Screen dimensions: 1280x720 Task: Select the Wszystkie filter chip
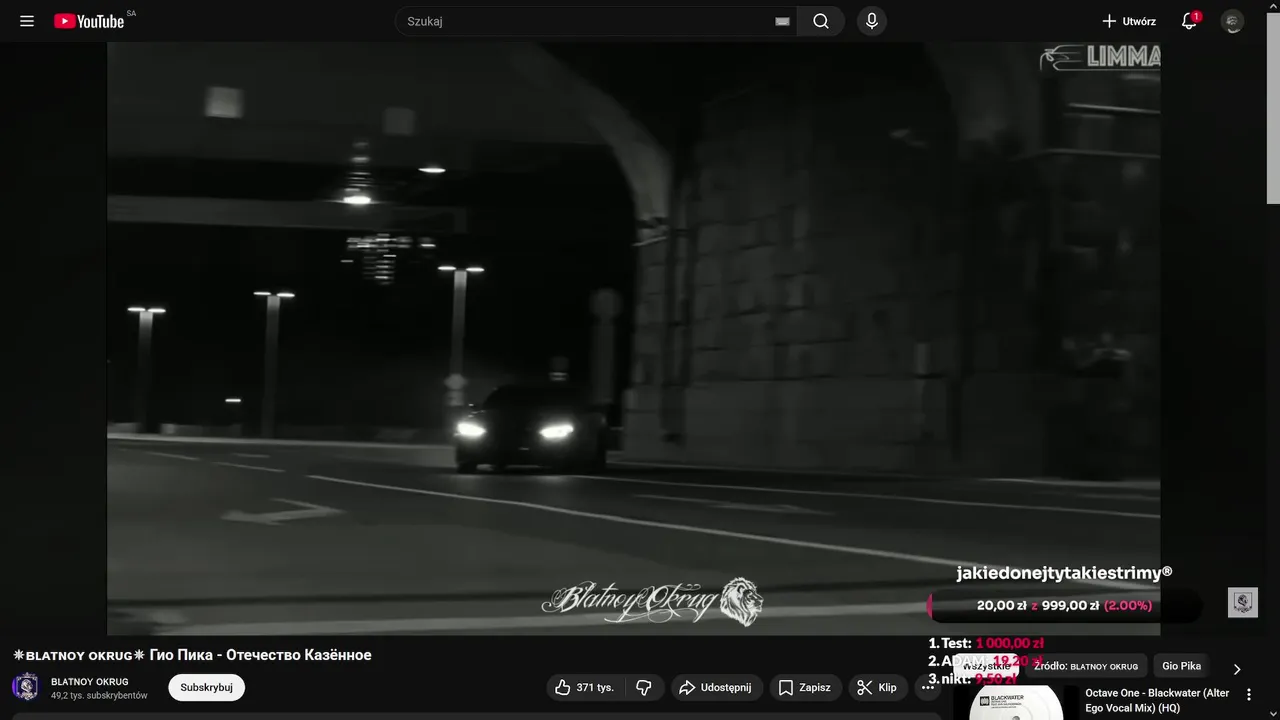[986, 666]
